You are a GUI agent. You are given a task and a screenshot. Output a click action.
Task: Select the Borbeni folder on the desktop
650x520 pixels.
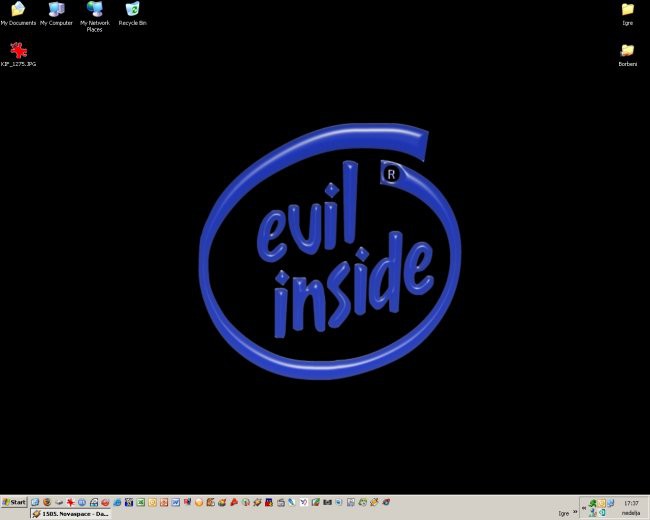tap(628, 55)
